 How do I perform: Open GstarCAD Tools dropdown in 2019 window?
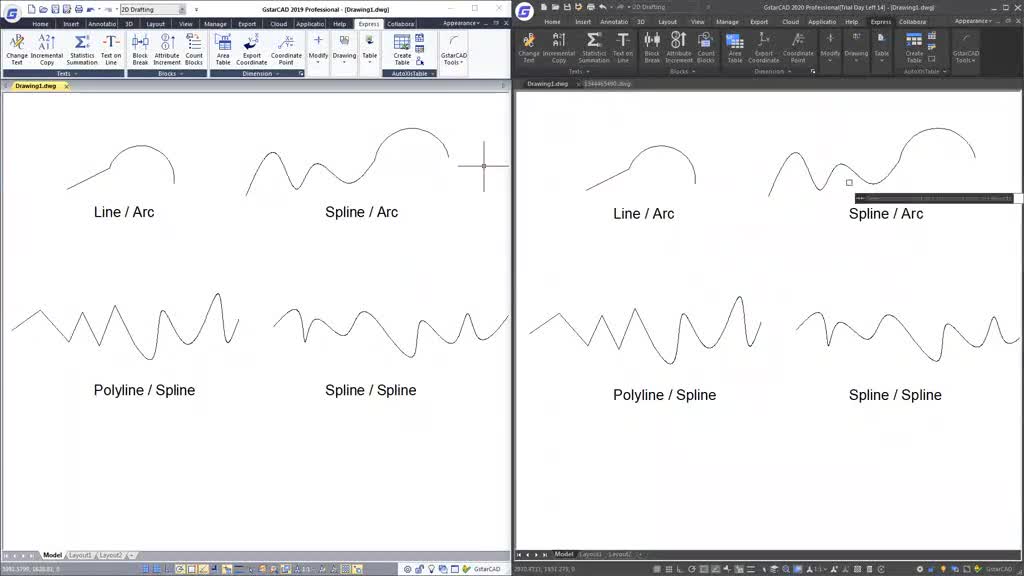pyautogui.click(x=454, y=50)
